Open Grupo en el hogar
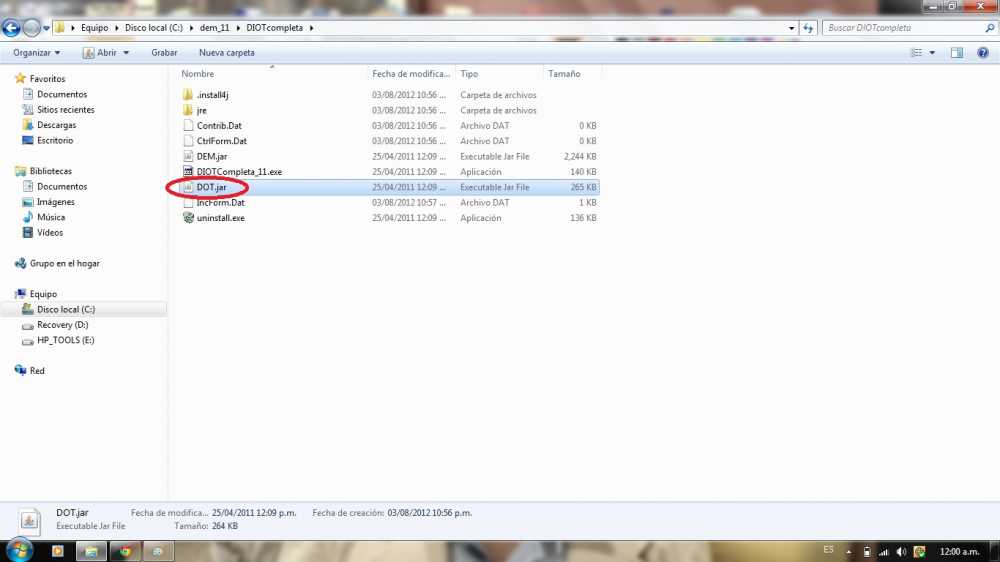The image size is (1000, 562). point(64,263)
